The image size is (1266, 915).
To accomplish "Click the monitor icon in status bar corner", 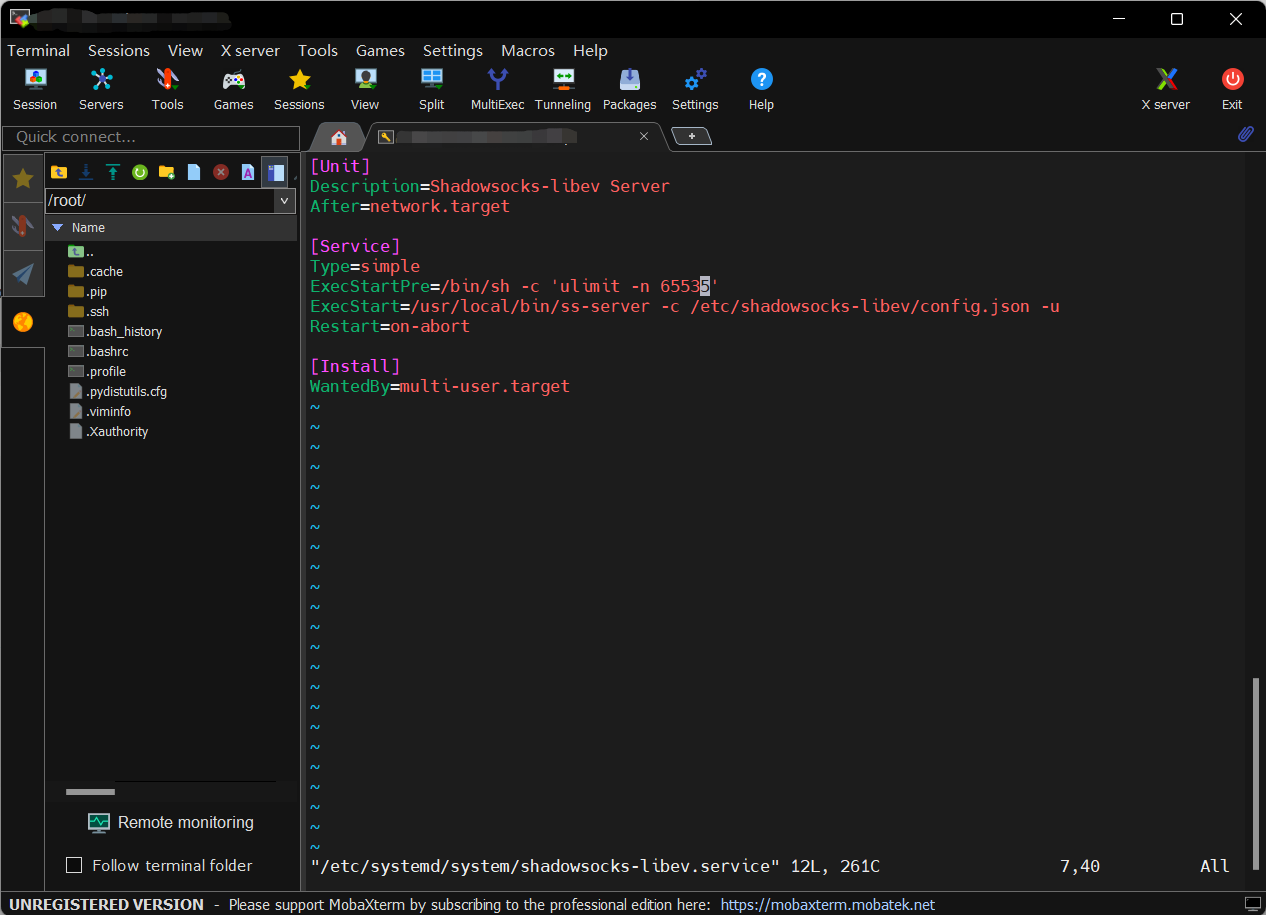I will click(1253, 905).
